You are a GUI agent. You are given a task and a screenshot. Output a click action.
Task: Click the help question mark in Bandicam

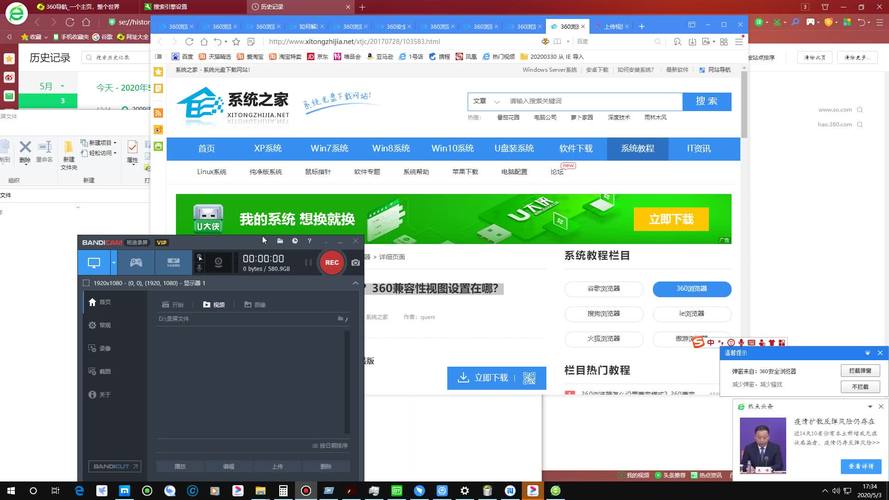pos(310,241)
